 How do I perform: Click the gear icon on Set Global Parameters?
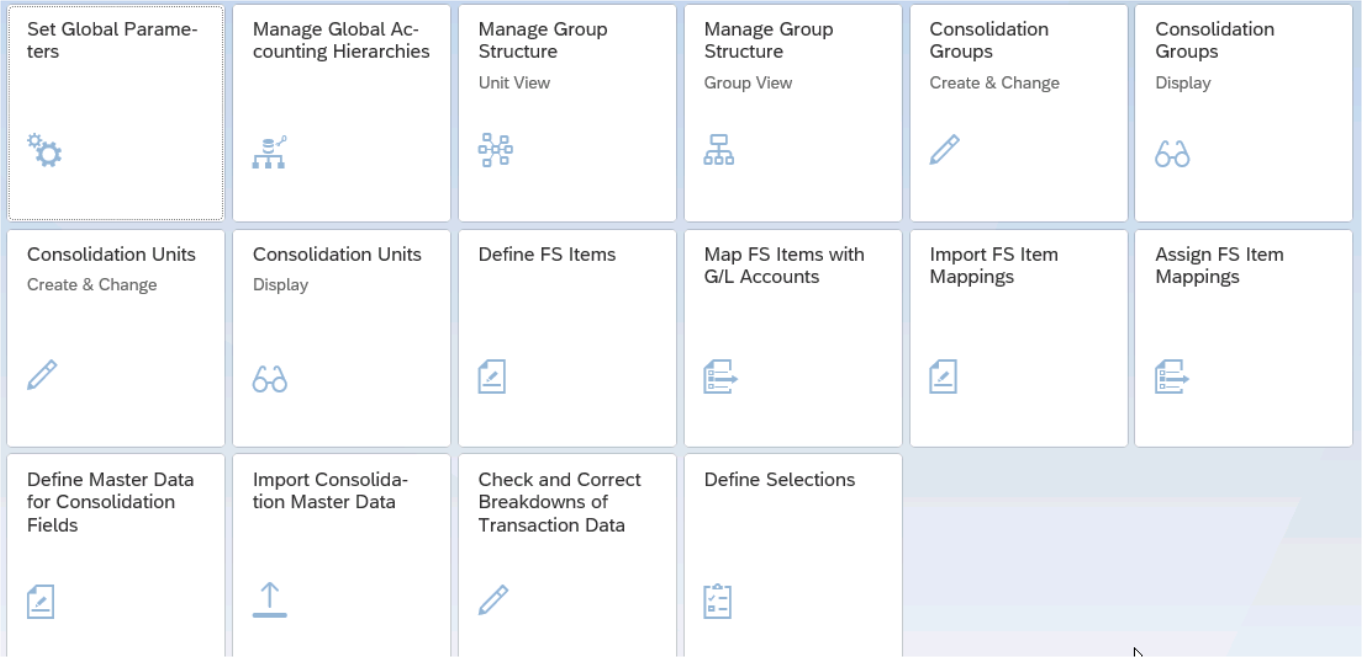tap(44, 150)
